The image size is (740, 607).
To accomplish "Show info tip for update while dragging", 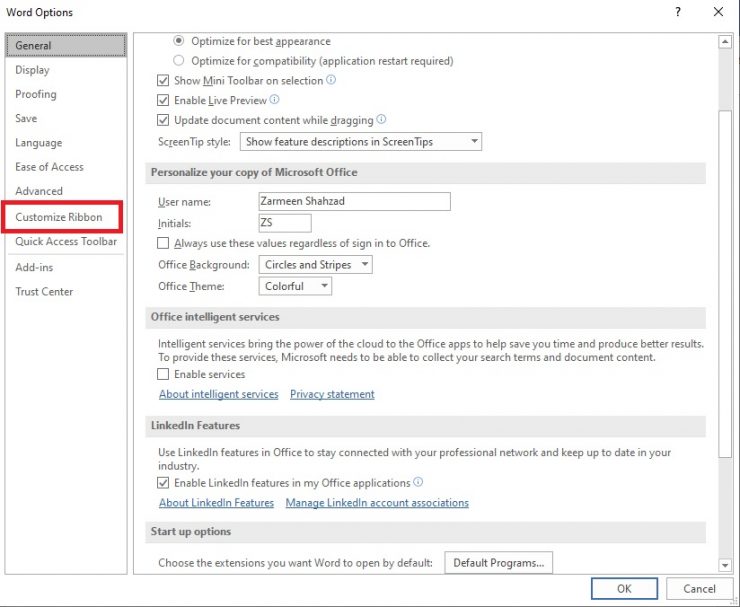I will click(x=381, y=119).
